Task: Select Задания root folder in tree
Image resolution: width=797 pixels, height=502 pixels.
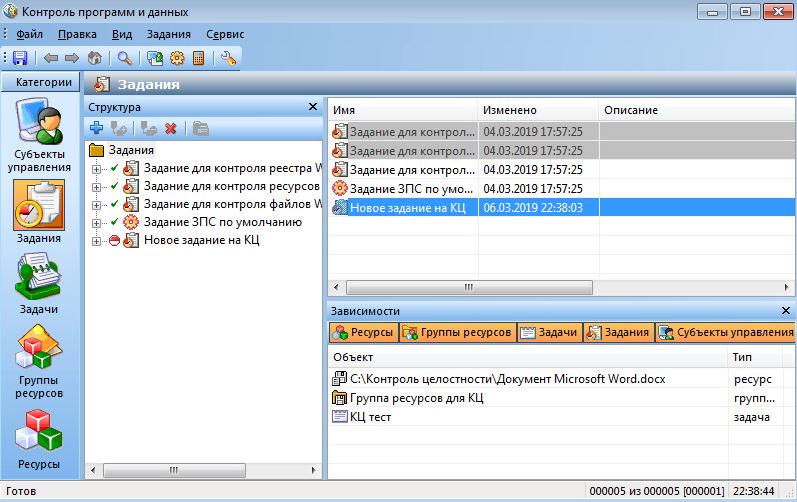Action: (x=131, y=150)
